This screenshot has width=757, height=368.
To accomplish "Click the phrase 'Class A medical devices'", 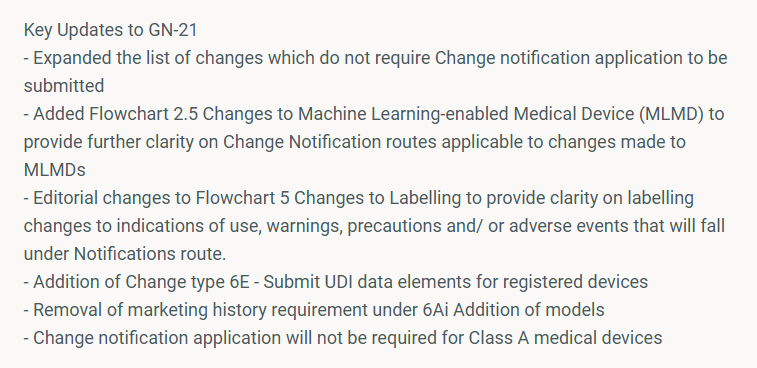I will 565,338.
